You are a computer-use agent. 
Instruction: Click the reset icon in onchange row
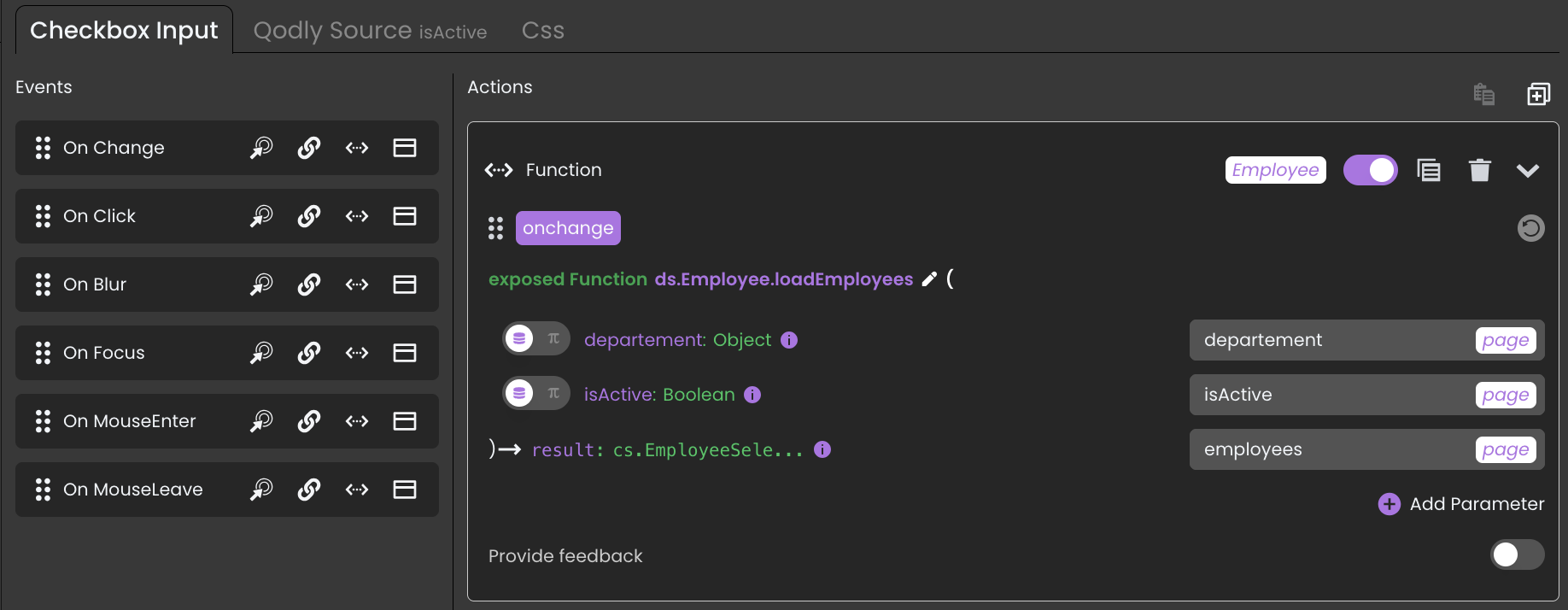point(1530,228)
